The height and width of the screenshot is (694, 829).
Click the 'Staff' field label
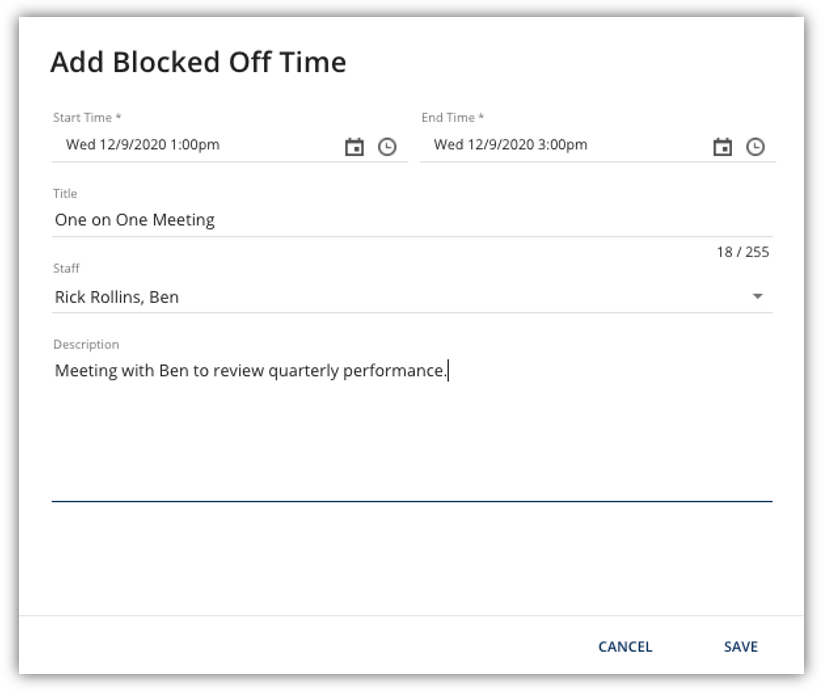tap(66, 269)
